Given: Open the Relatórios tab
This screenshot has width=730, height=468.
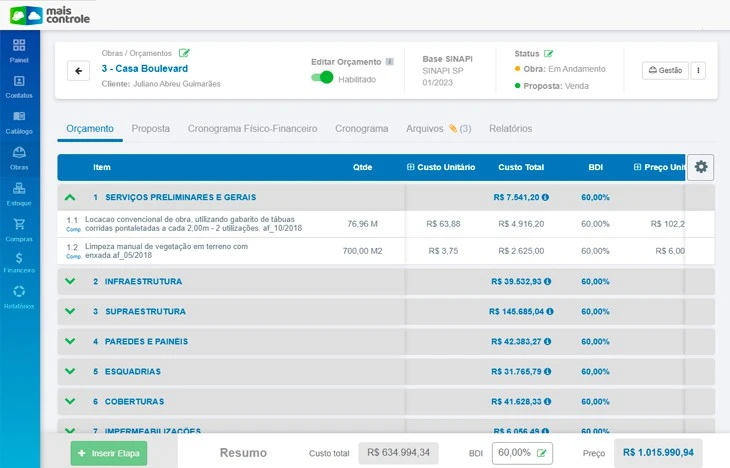Looking at the screenshot, I should tap(510, 129).
